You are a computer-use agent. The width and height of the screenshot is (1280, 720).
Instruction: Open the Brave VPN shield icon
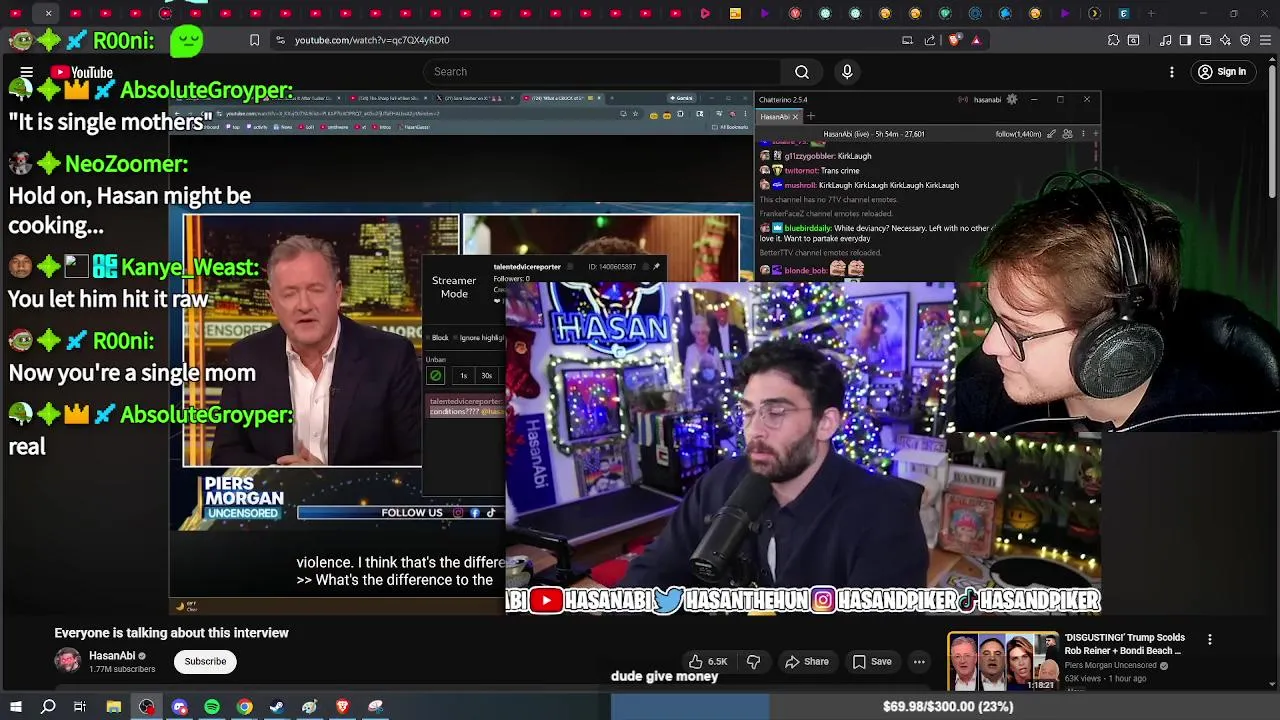(x=1245, y=40)
